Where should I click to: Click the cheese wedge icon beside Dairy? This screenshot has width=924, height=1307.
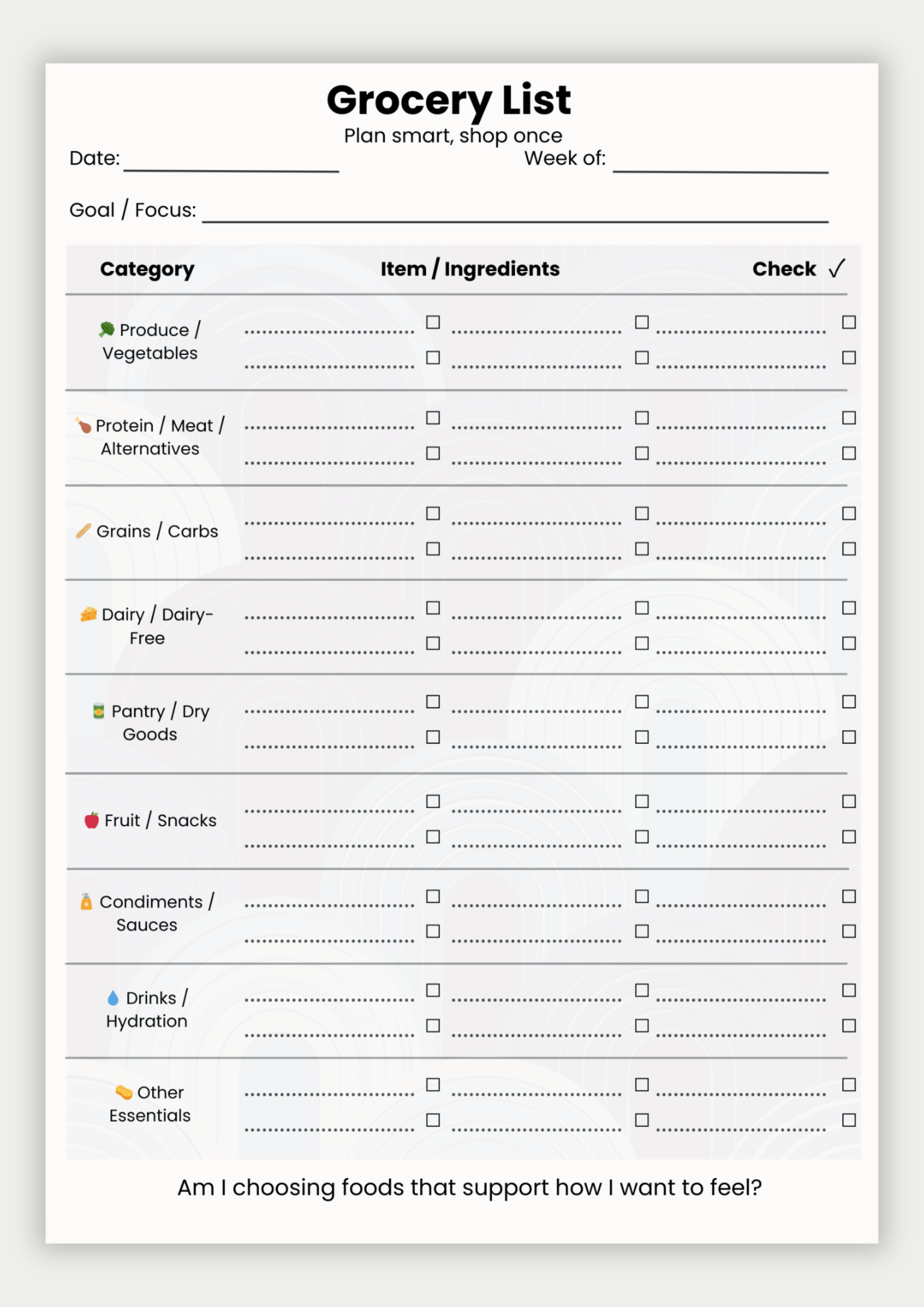coord(89,614)
